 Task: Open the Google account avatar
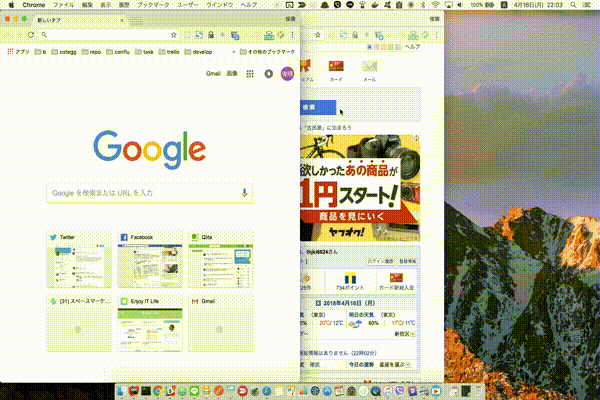(x=286, y=73)
